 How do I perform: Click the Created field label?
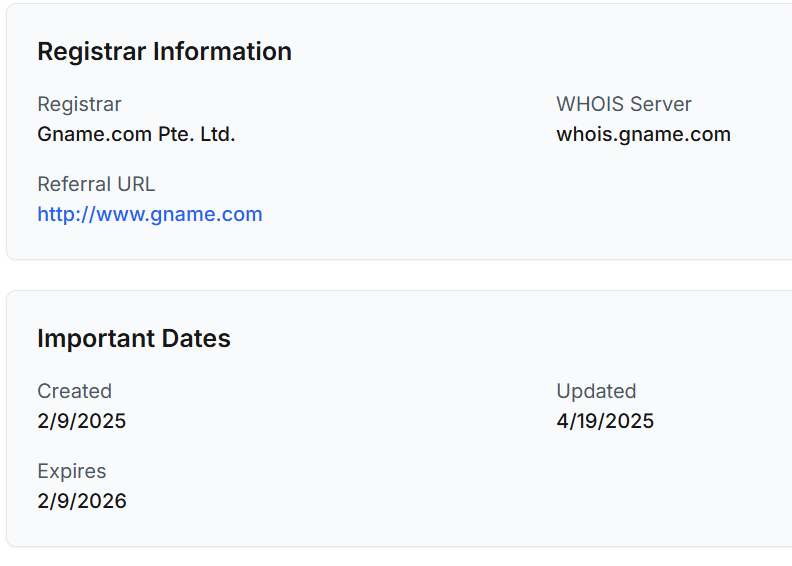(x=74, y=391)
